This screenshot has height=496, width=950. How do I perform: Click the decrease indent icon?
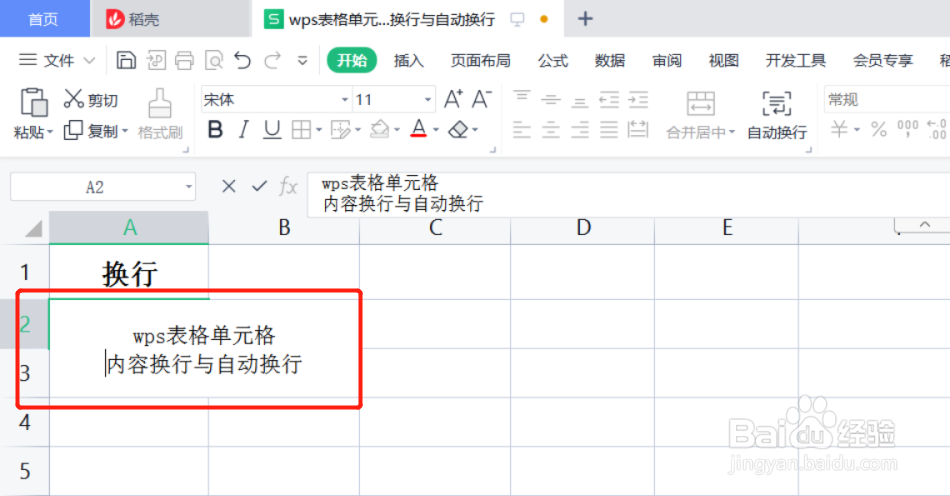609,99
